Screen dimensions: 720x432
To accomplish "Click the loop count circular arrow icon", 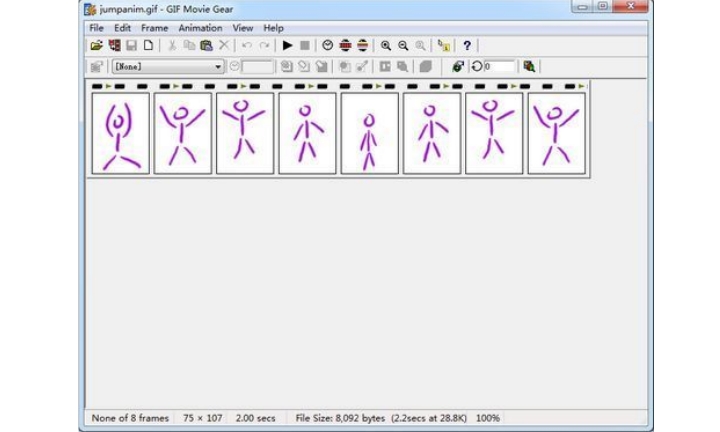I will point(477,67).
